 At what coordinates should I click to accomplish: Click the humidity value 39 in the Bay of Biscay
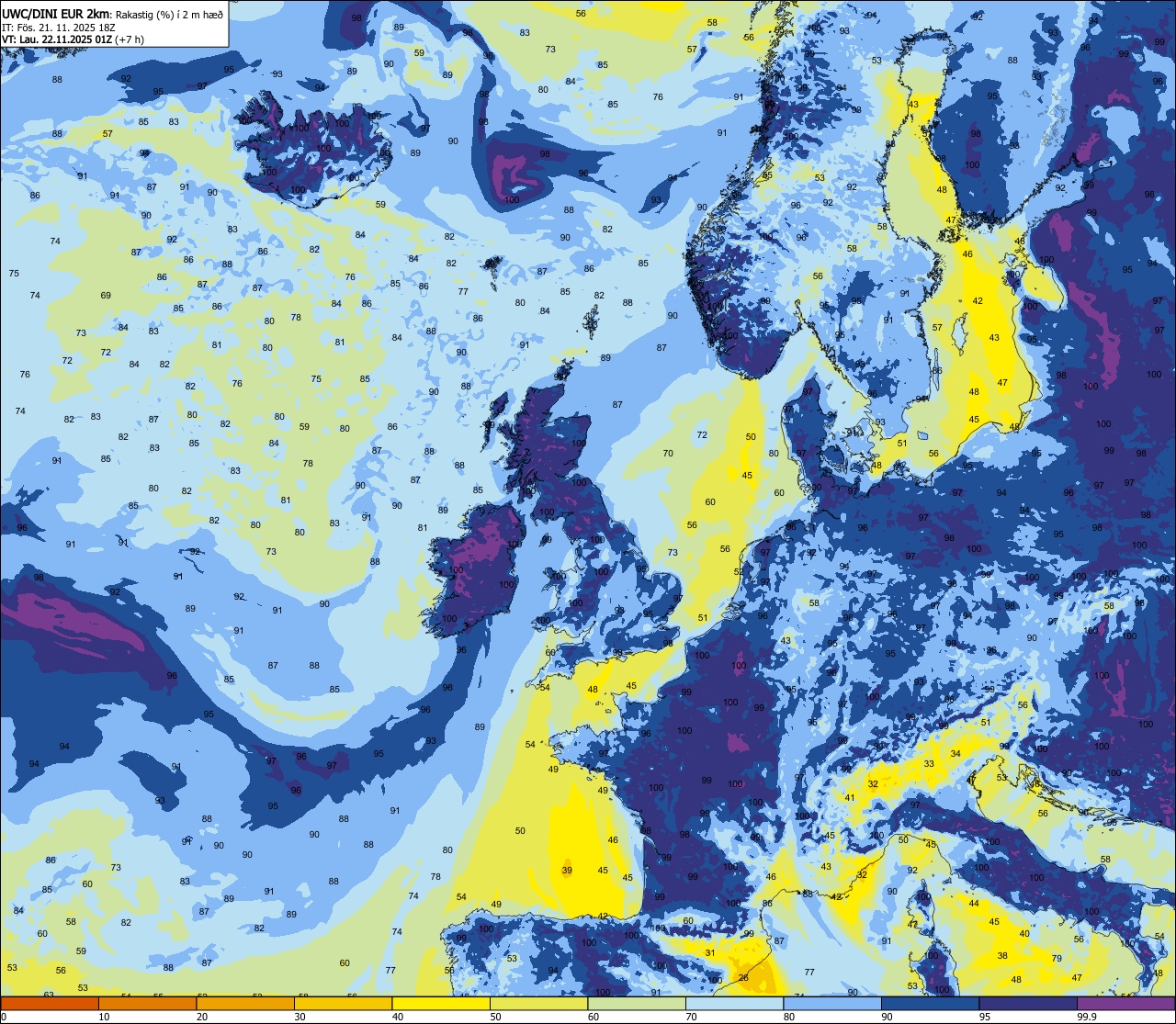click(x=567, y=871)
